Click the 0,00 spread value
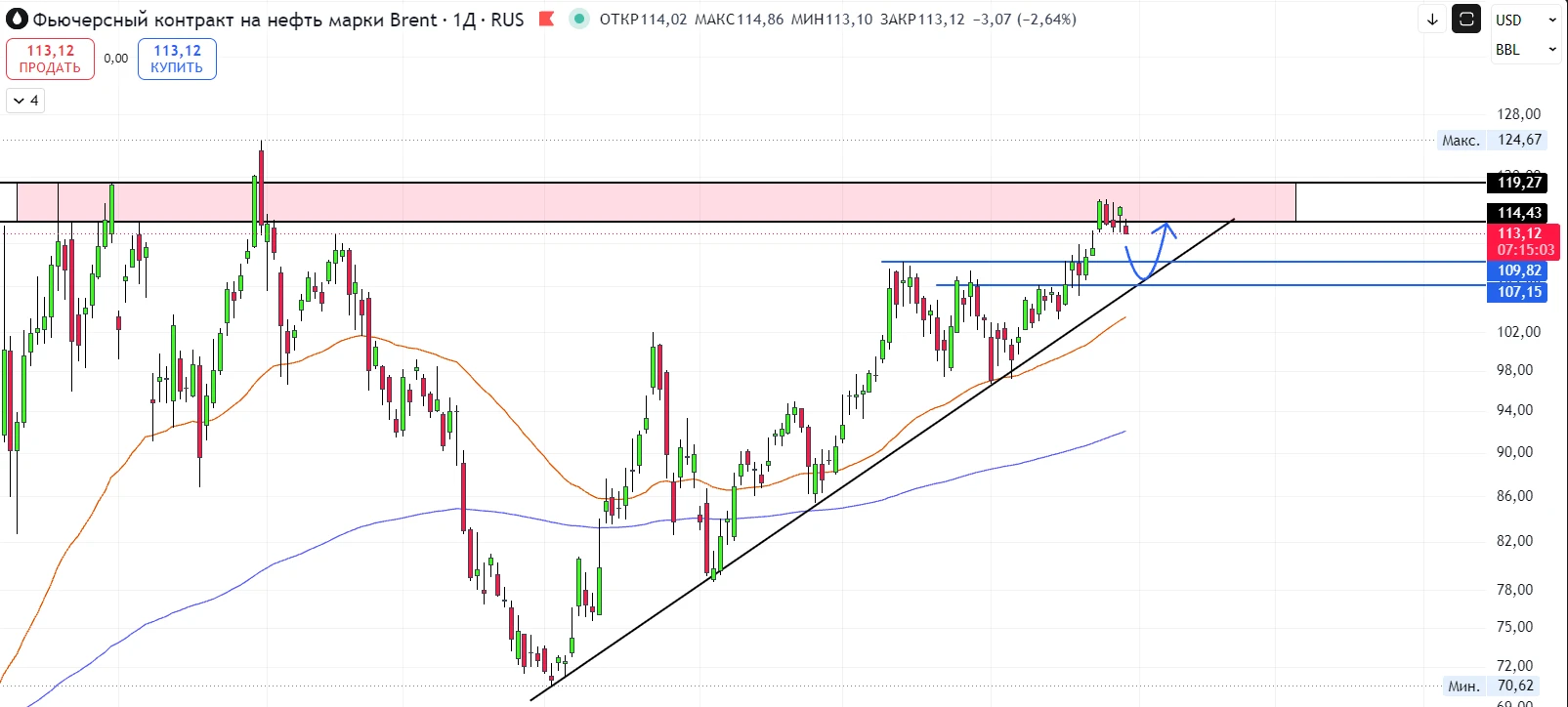The image size is (1568, 707). [116, 59]
